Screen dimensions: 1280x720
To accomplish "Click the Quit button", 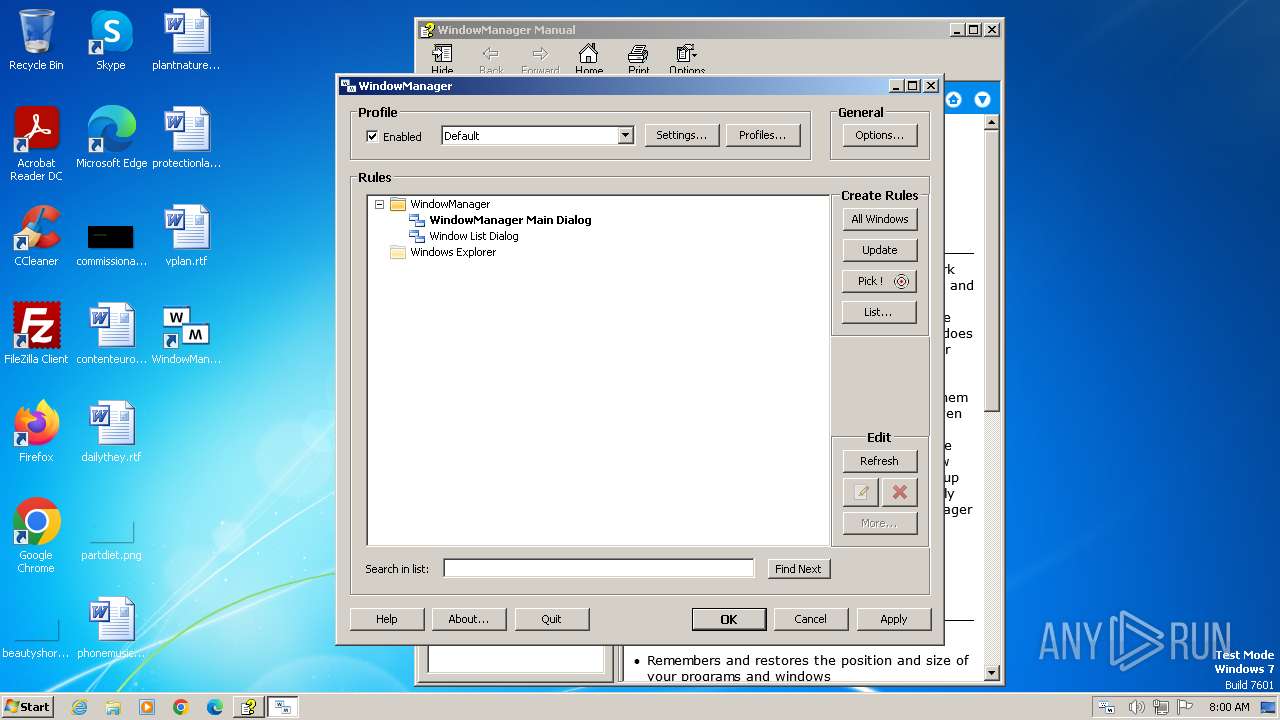I will click(552, 619).
